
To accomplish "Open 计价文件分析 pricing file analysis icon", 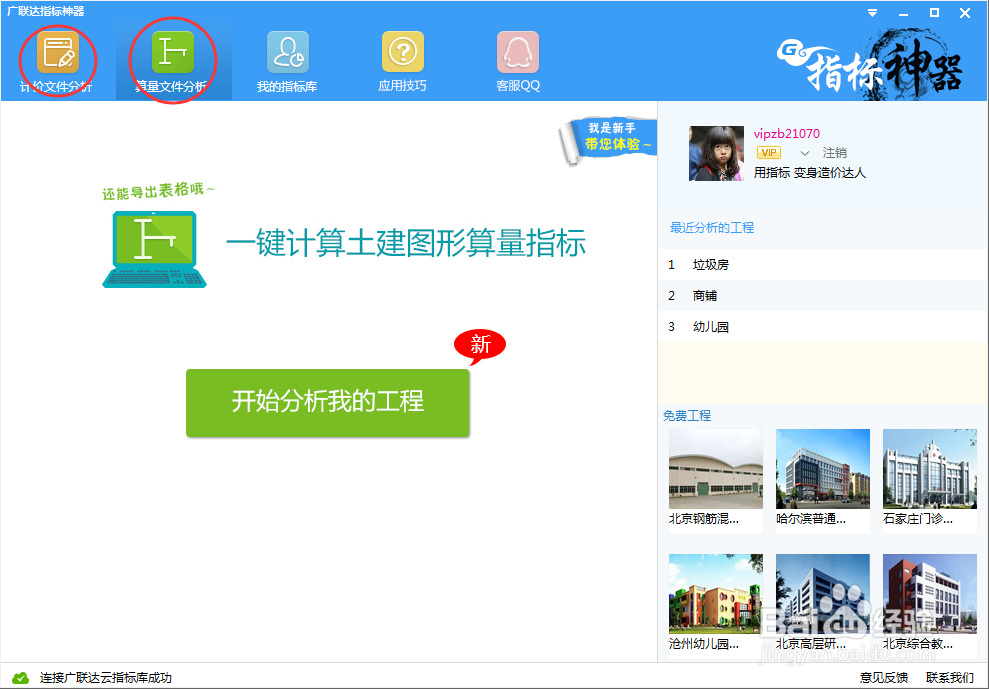I will pyautogui.click(x=57, y=52).
